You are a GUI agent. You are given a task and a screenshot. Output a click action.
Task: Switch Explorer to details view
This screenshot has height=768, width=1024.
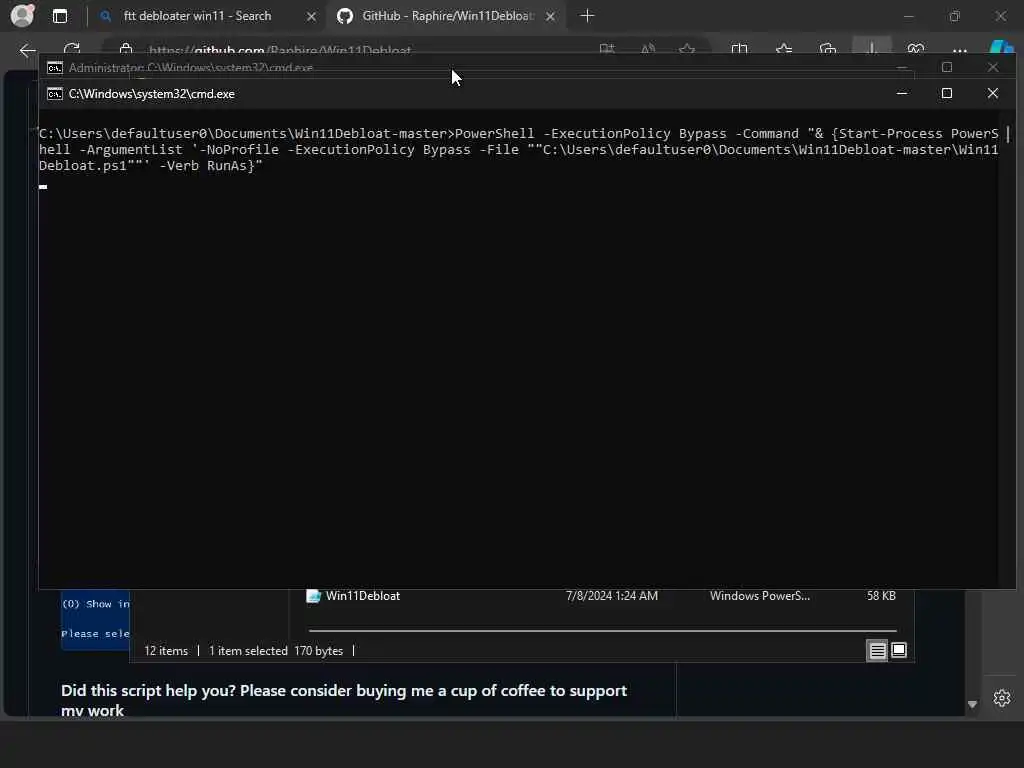(877, 650)
